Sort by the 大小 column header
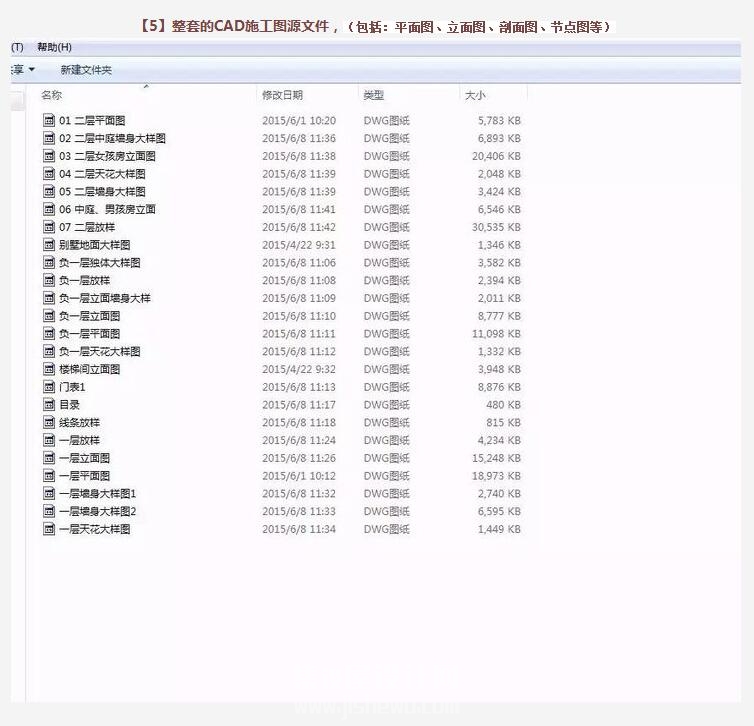The width and height of the screenshot is (754, 726). (x=475, y=95)
